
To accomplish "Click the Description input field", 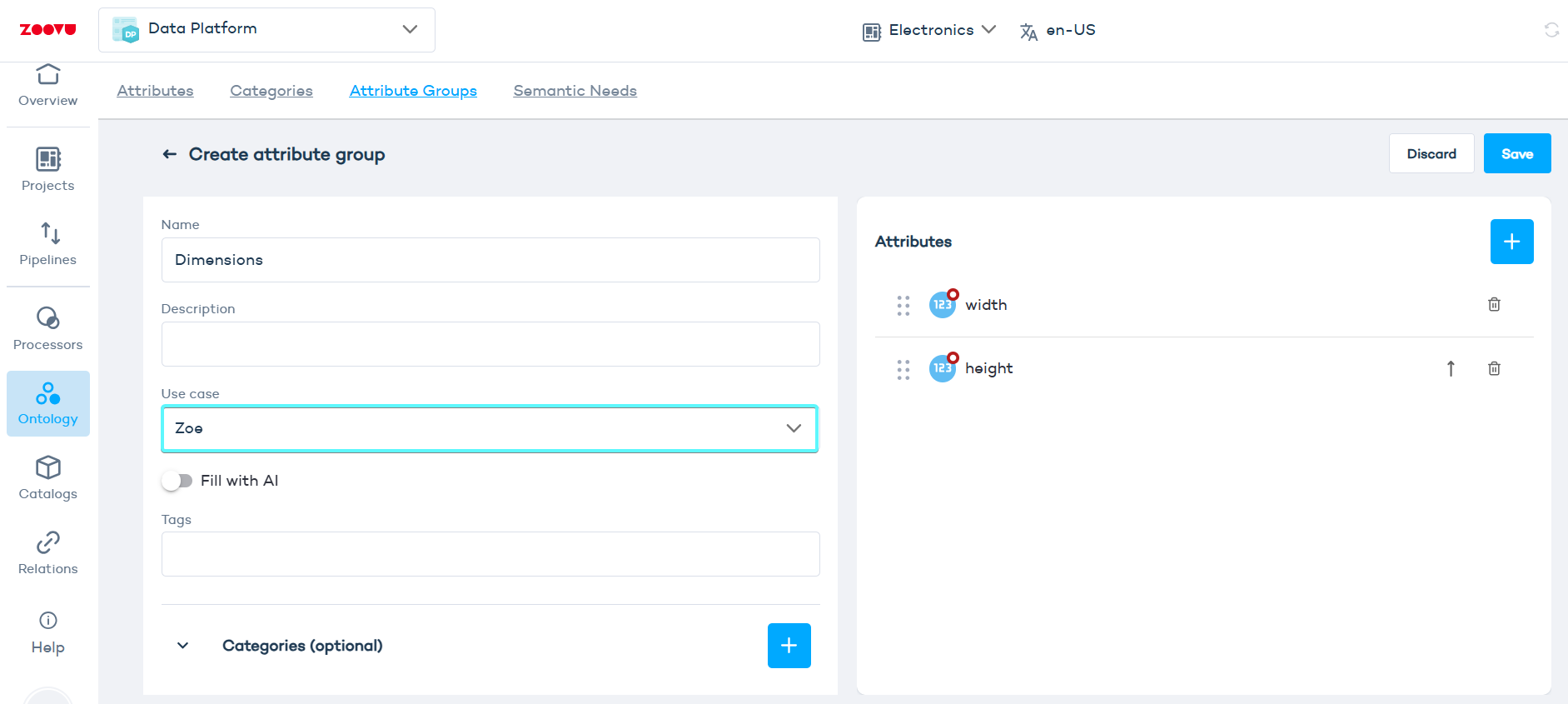I will coord(490,344).
